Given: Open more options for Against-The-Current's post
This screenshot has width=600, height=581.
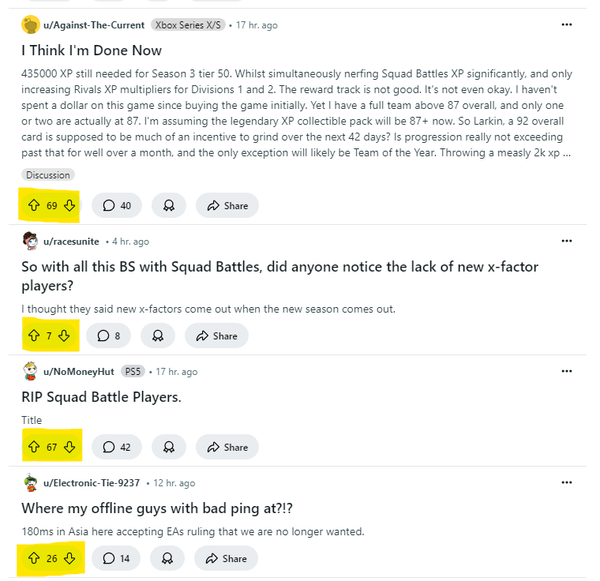Looking at the screenshot, I should (x=566, y=24).
